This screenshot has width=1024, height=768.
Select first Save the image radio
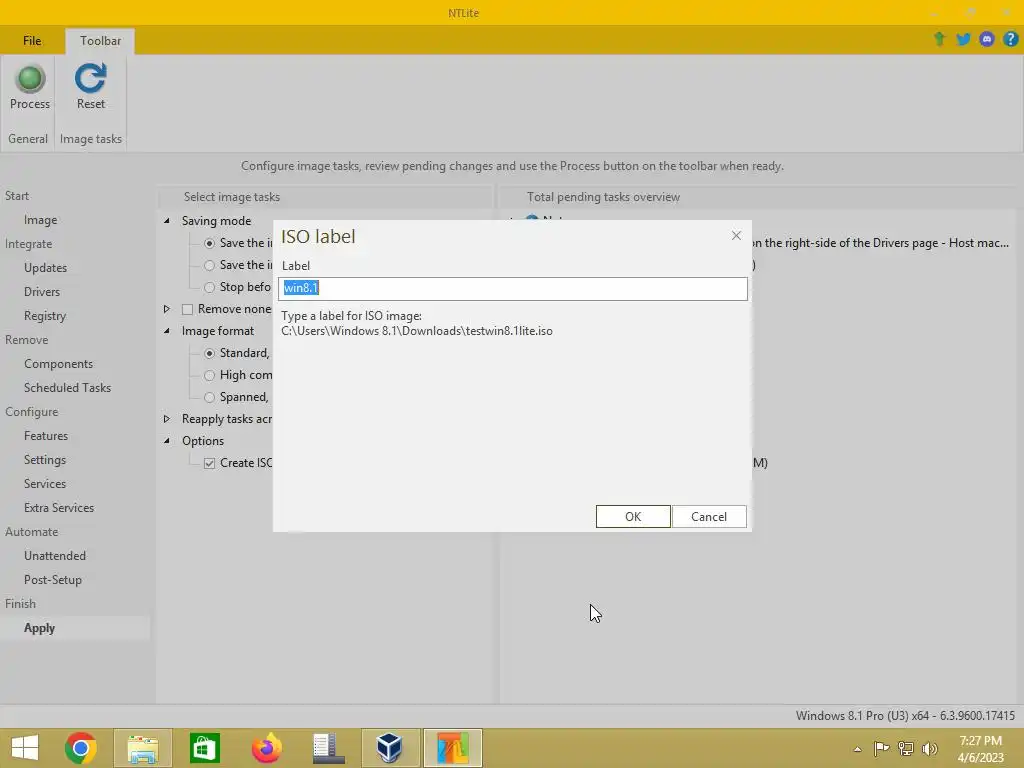(x=209, y=243)
